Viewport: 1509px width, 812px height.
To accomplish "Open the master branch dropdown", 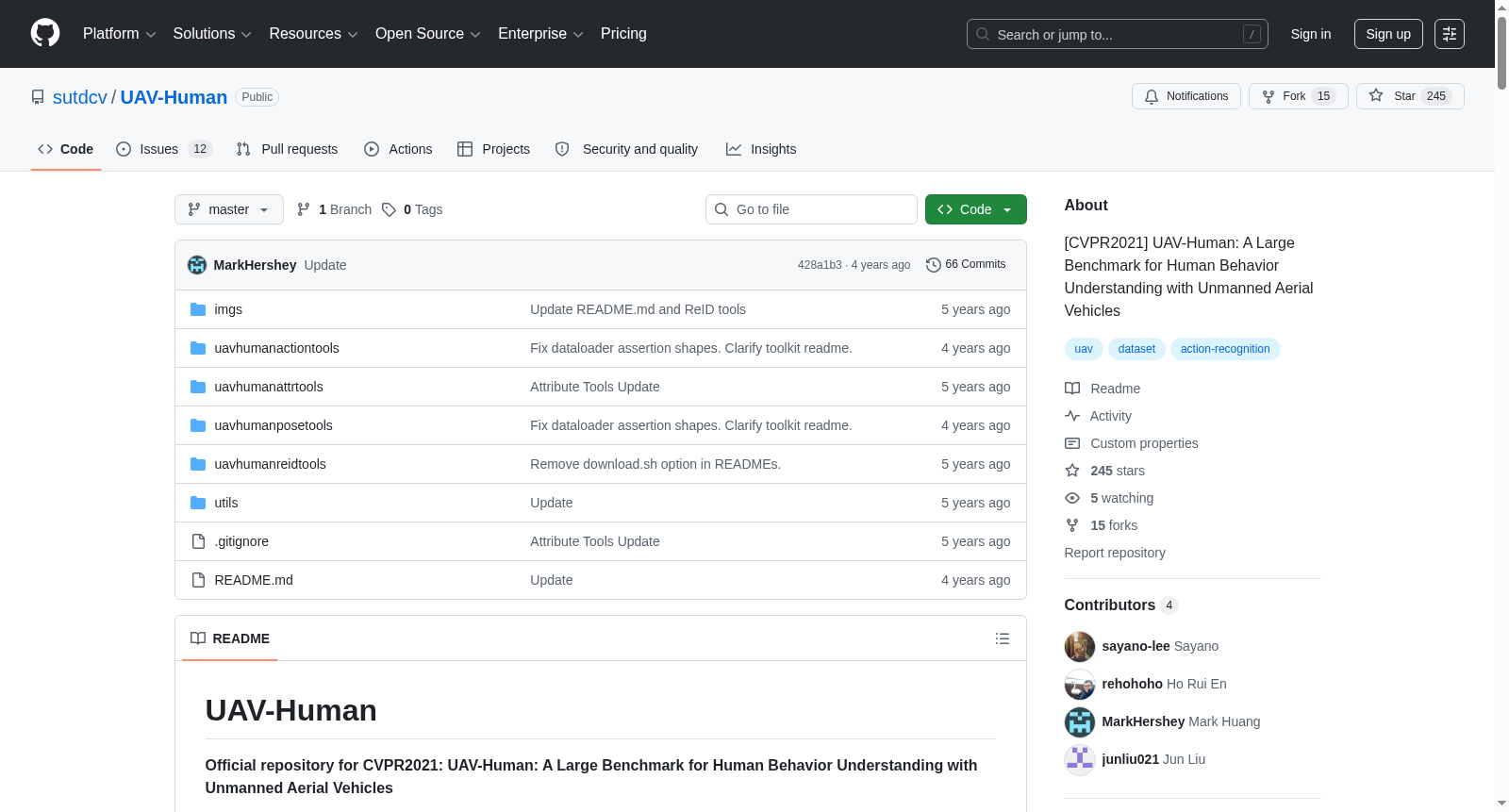I will [x=229, y=209].
